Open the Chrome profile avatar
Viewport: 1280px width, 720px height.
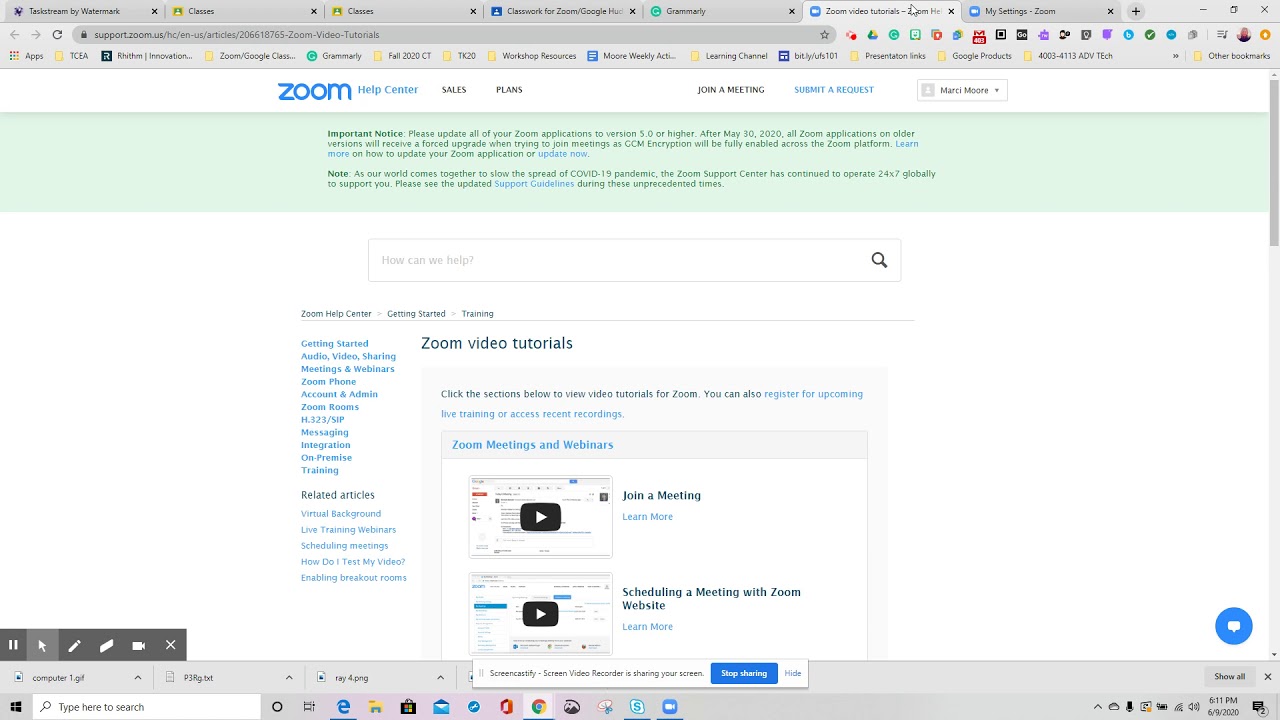coord(1244,34)
